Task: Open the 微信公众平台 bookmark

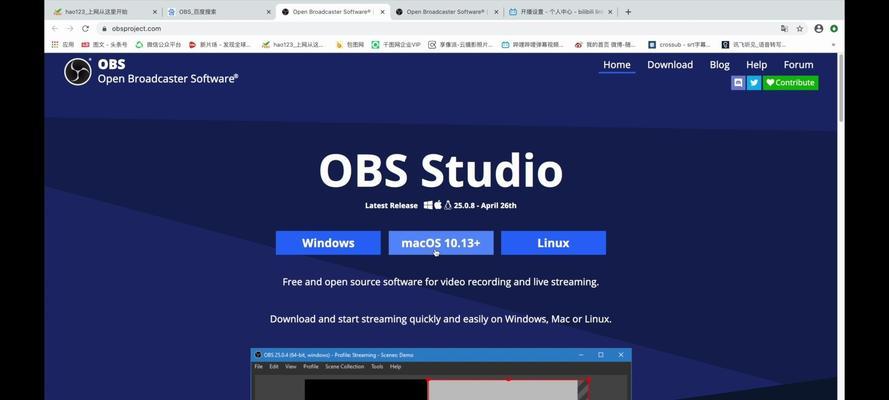Action: pyautogui.click(x=159, y=44)
